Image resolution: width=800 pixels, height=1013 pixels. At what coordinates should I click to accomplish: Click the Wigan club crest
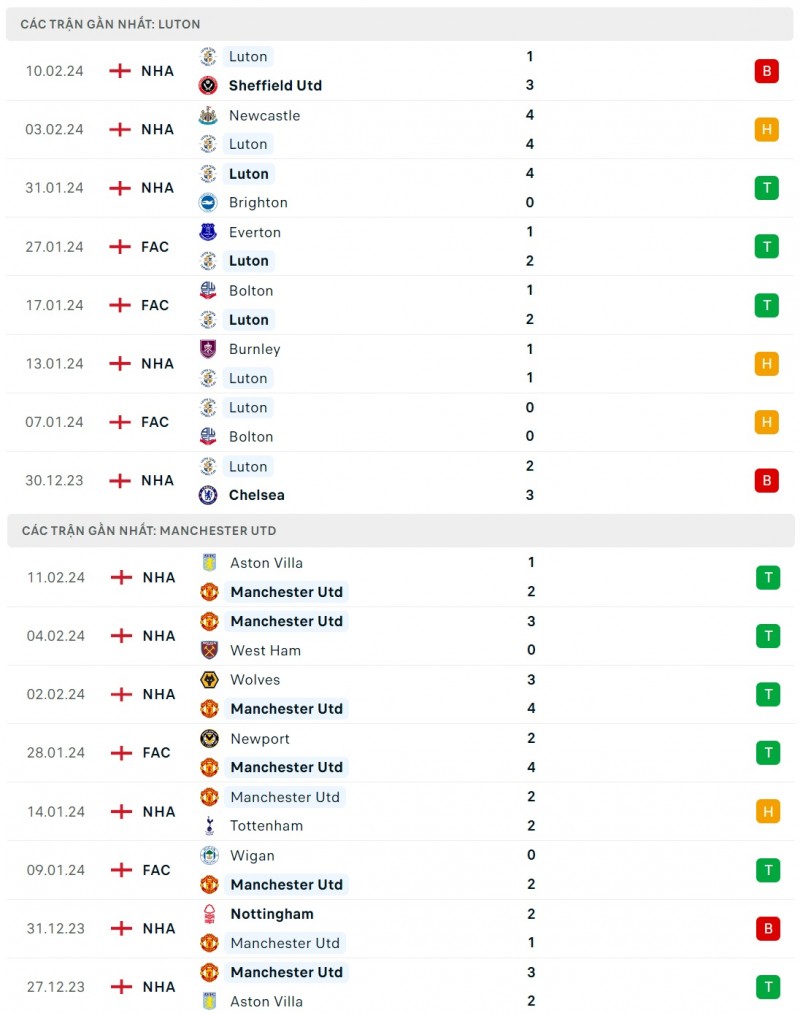(209, 855)
